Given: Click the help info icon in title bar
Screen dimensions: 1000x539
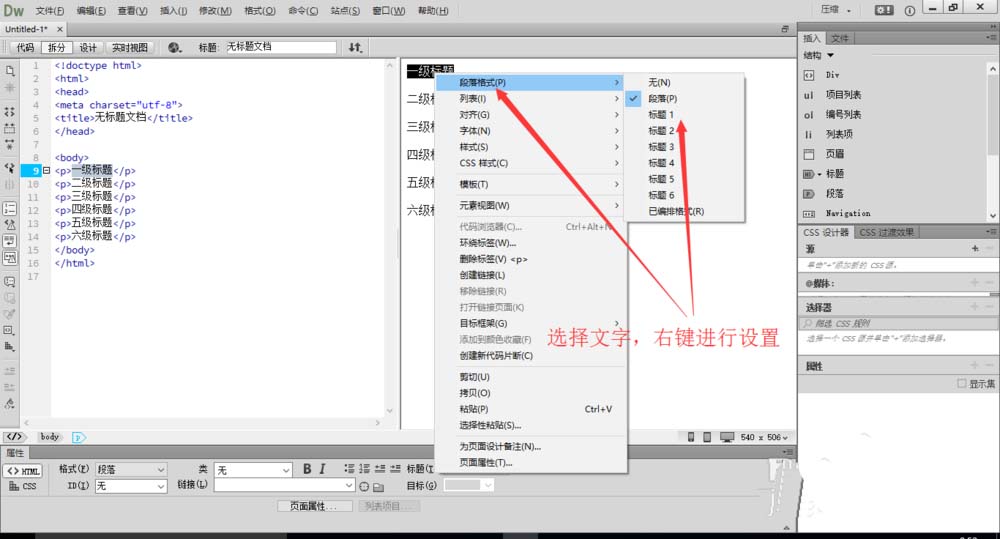Looking at the screenshot, I should click(x=909, y=10).
